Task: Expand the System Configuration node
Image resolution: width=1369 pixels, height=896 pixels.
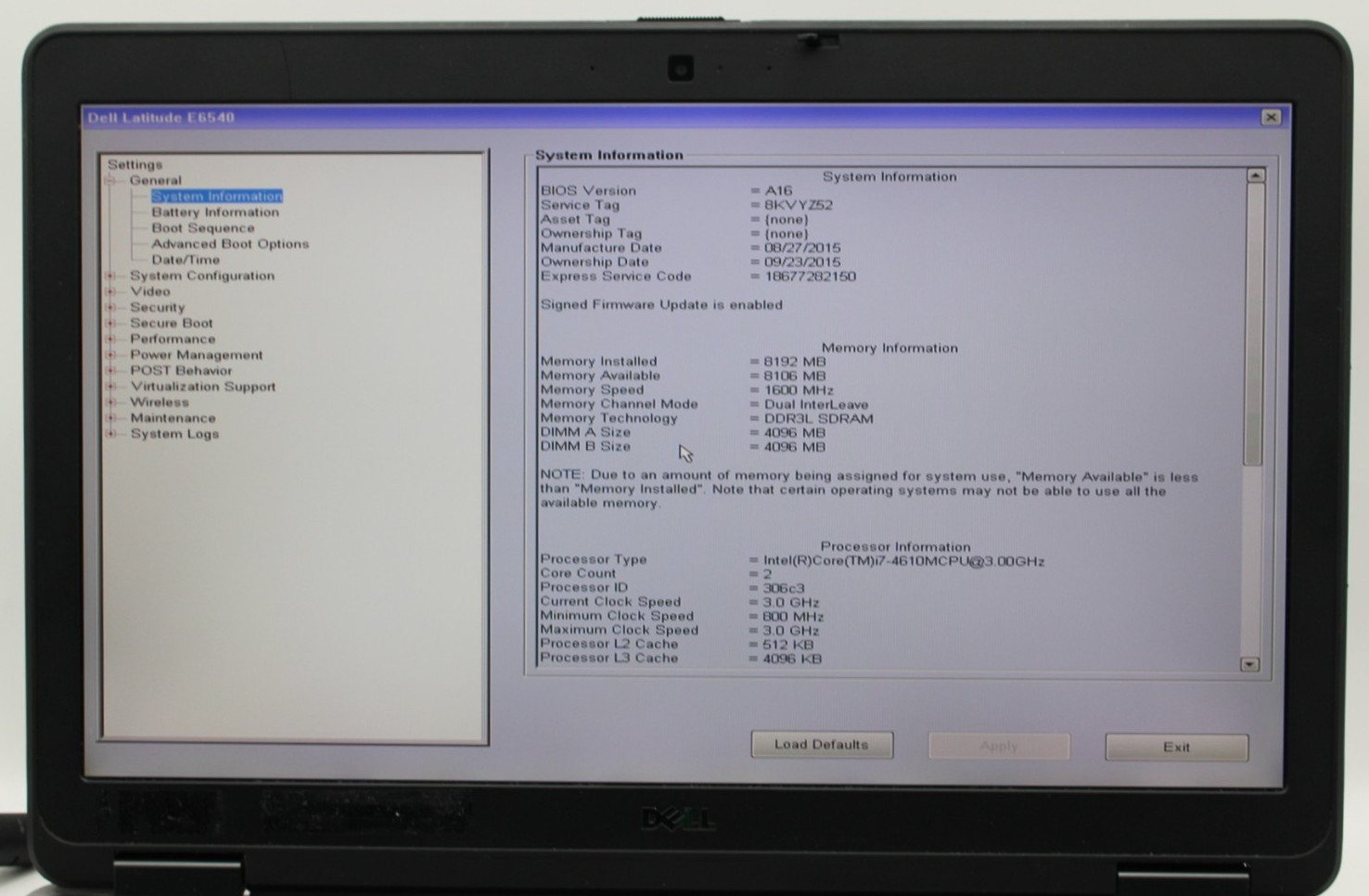Action: [x=110, y=275]
